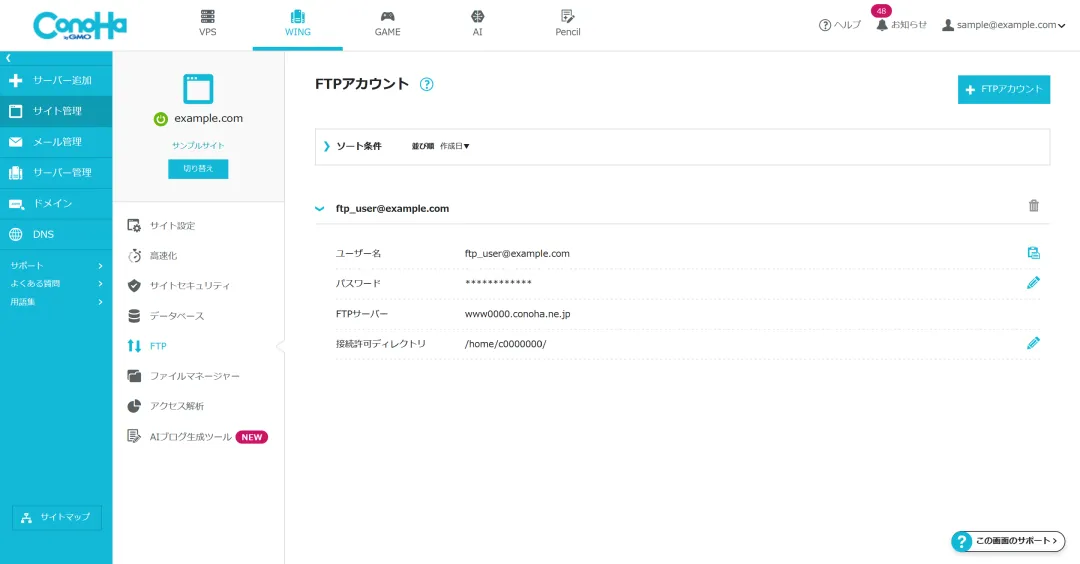Click ftp_user@example.com account header text
The height and width of the screenshot is (564, 1080).
[x=392, y=209]
